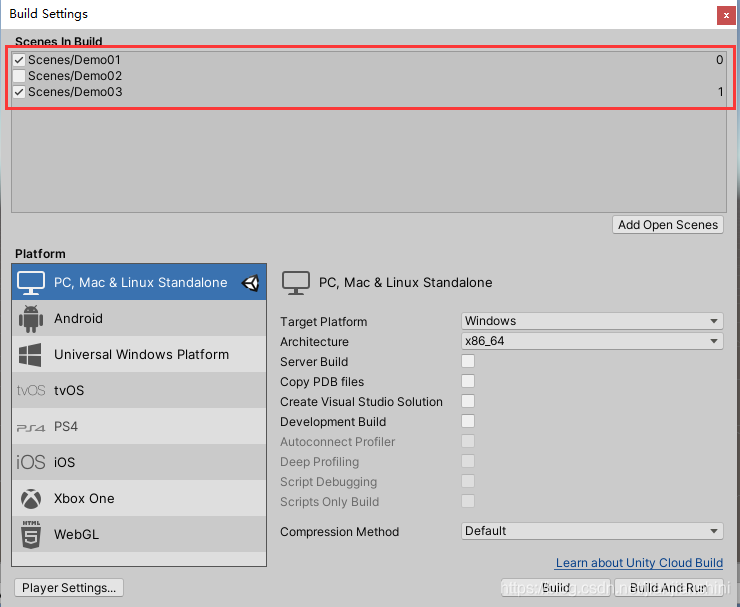Viewport: 740px width, 607px height.
Task: Enable the Server Build checkbox
Action: click(468, 361)
